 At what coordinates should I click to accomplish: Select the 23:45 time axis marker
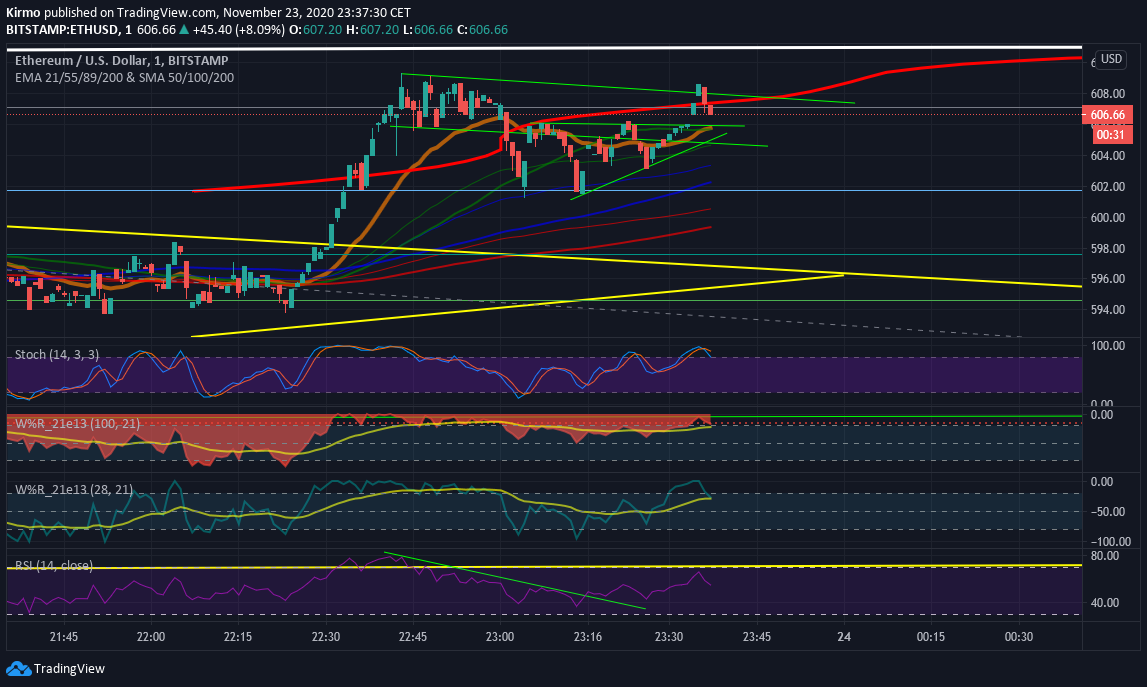tap(756, 637)
